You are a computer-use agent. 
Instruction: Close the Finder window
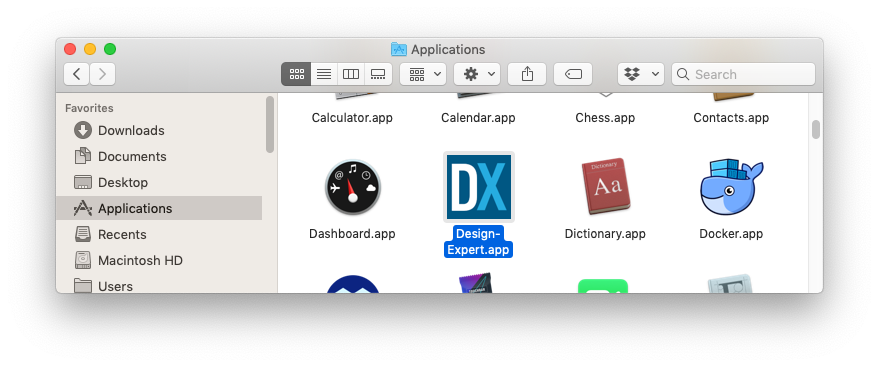pyautogui.click(x=70, y=49)
